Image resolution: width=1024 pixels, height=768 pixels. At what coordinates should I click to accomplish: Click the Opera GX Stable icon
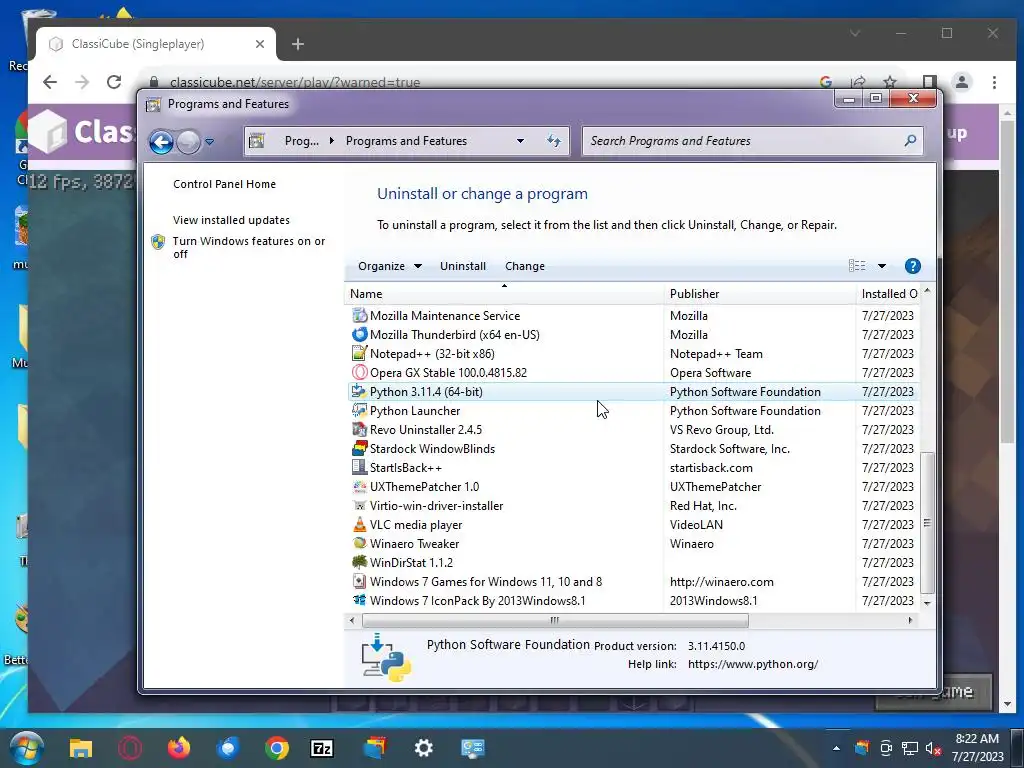pyautogui.click(x=359, y=372)
